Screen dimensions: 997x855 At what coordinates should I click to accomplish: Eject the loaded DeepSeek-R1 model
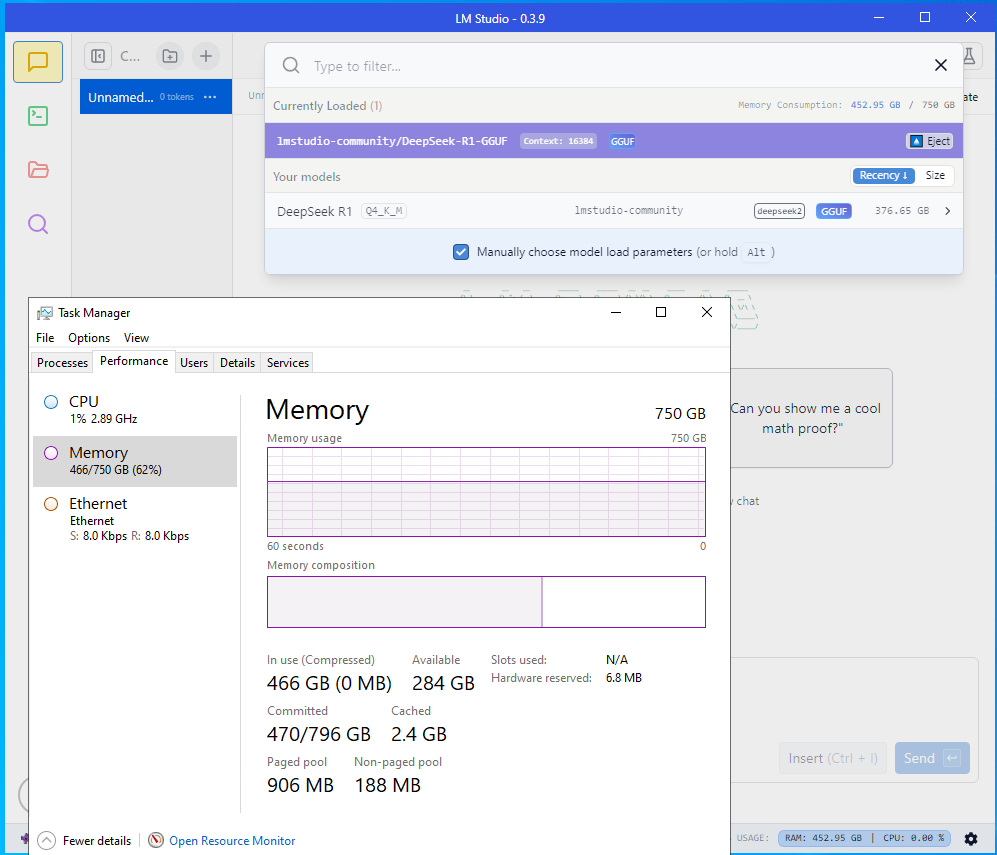(929, 141)
